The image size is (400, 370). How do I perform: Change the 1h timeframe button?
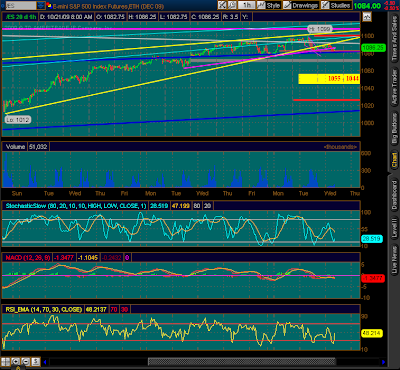pyautogui.click(x=247, y=5)
